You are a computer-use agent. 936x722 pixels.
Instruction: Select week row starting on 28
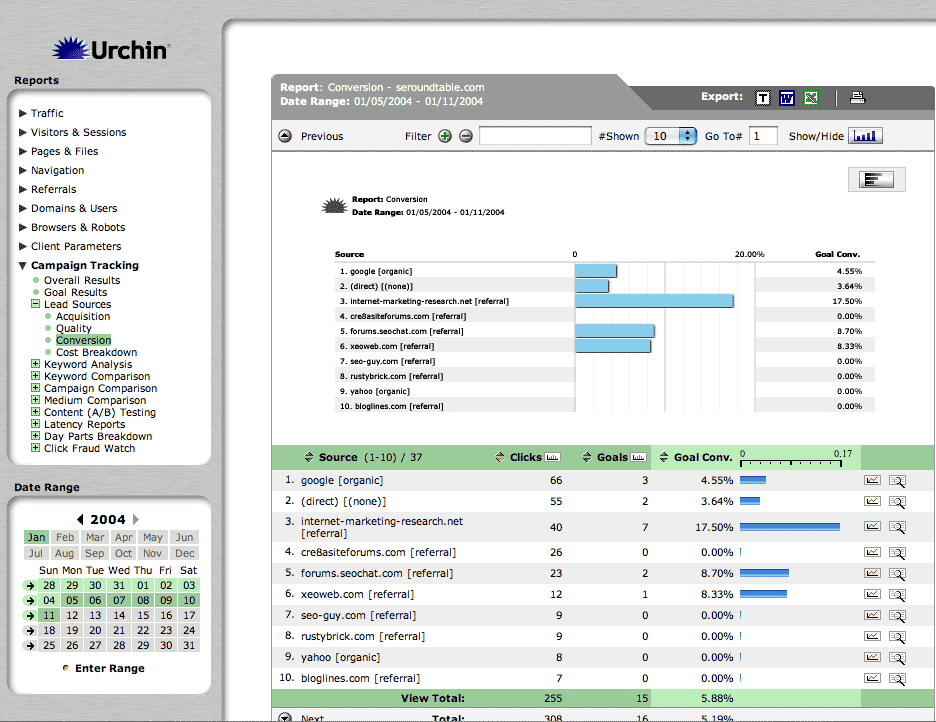click(30, 585)
